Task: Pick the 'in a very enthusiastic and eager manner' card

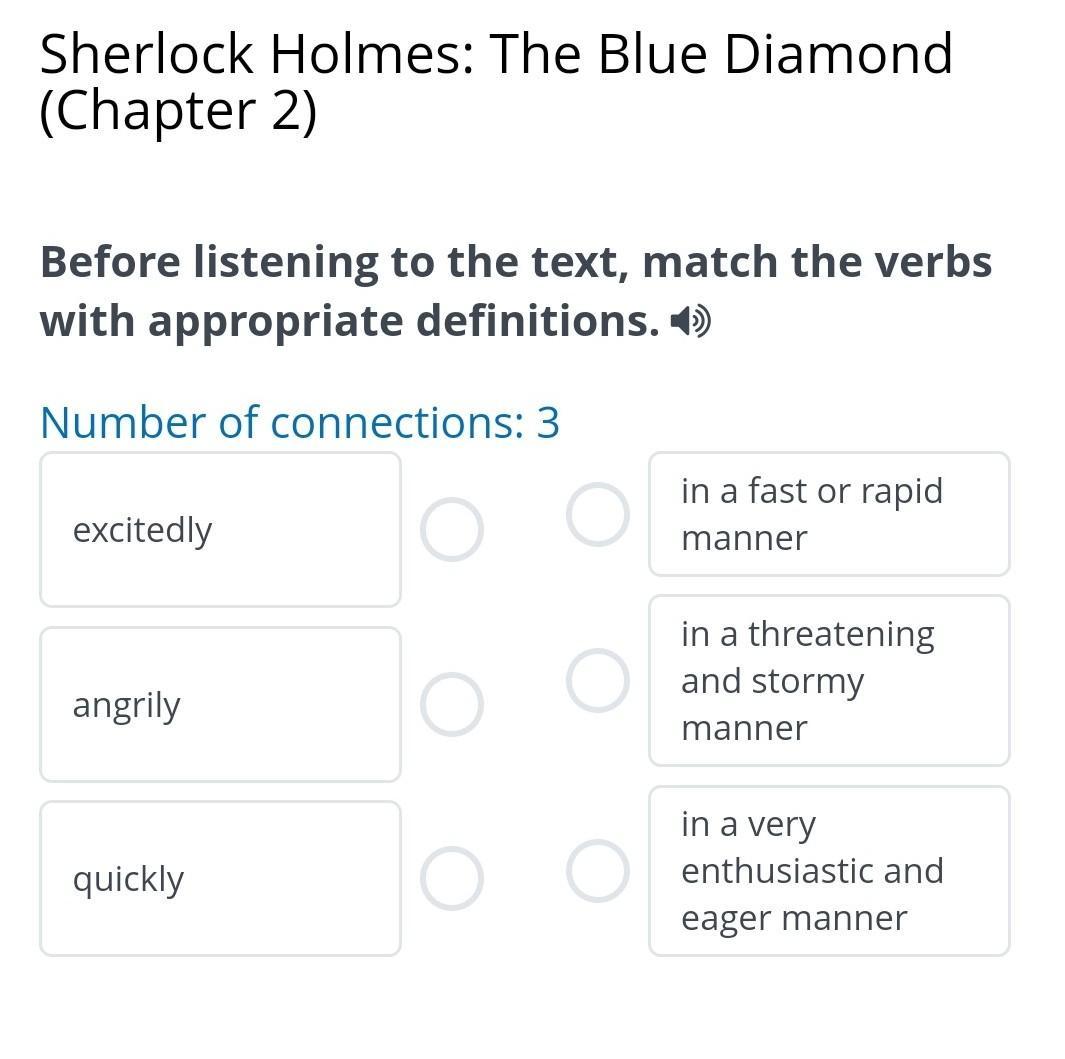Action: click(x=829, y=870)
